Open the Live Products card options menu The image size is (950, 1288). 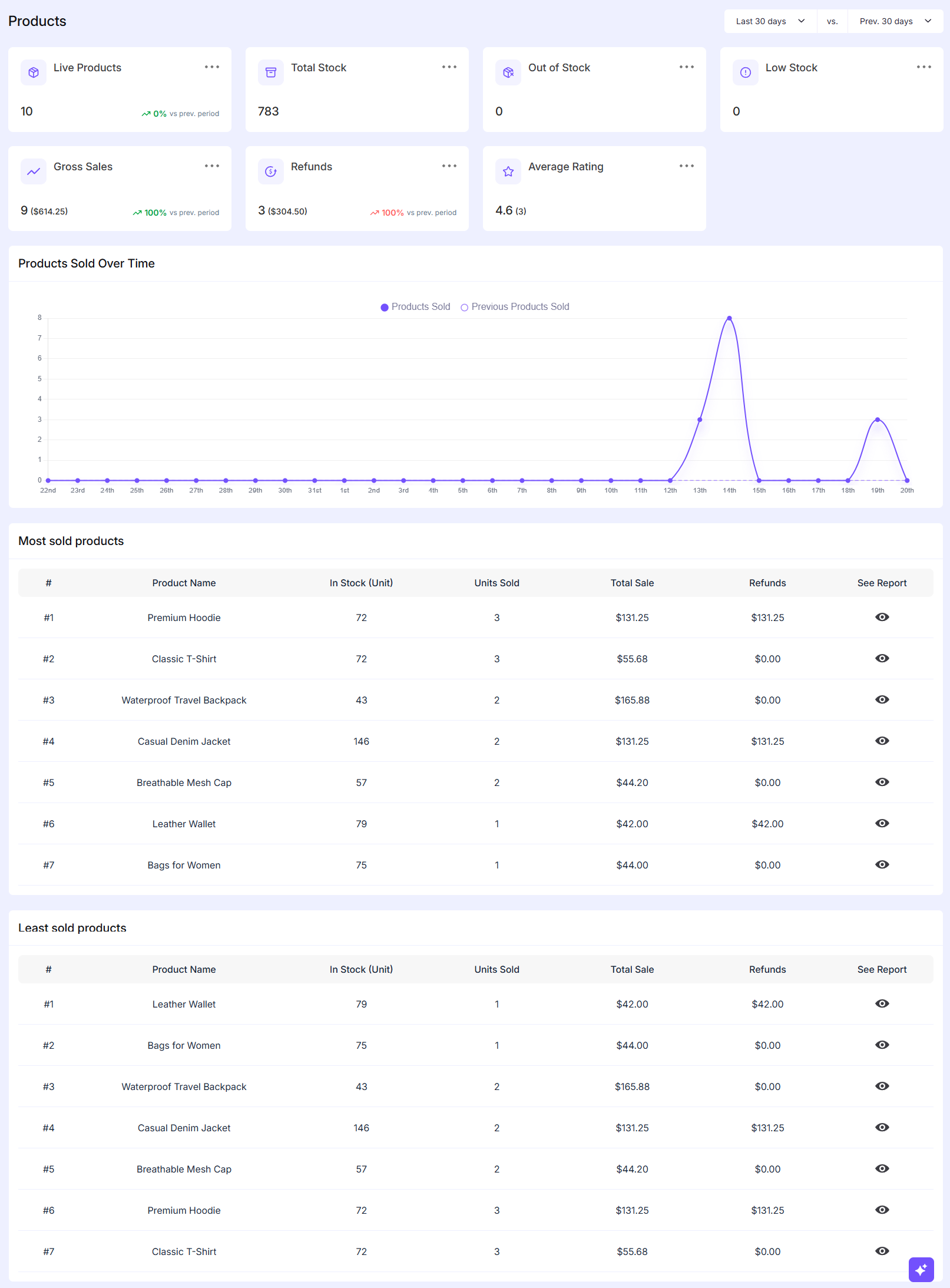click(x=212, y=67)
